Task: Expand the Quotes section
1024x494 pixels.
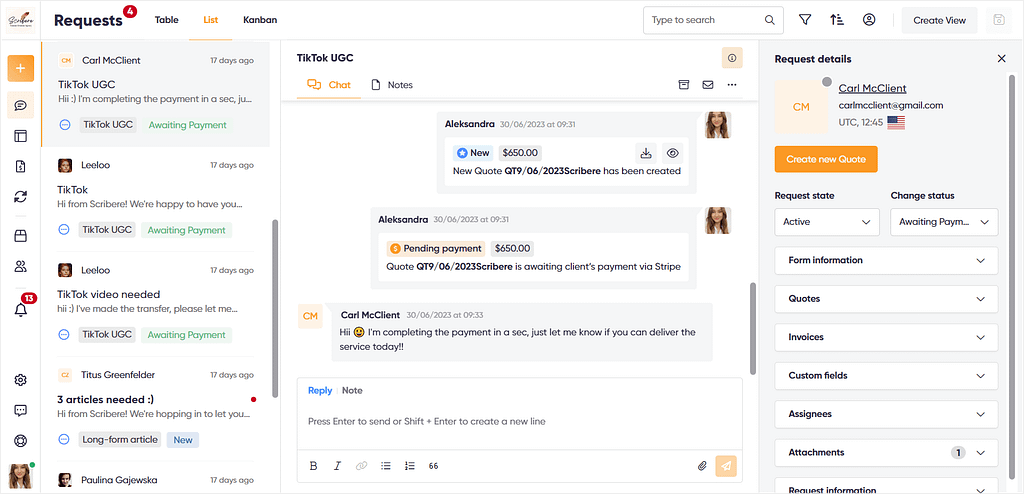Action: tap(886, 299)
